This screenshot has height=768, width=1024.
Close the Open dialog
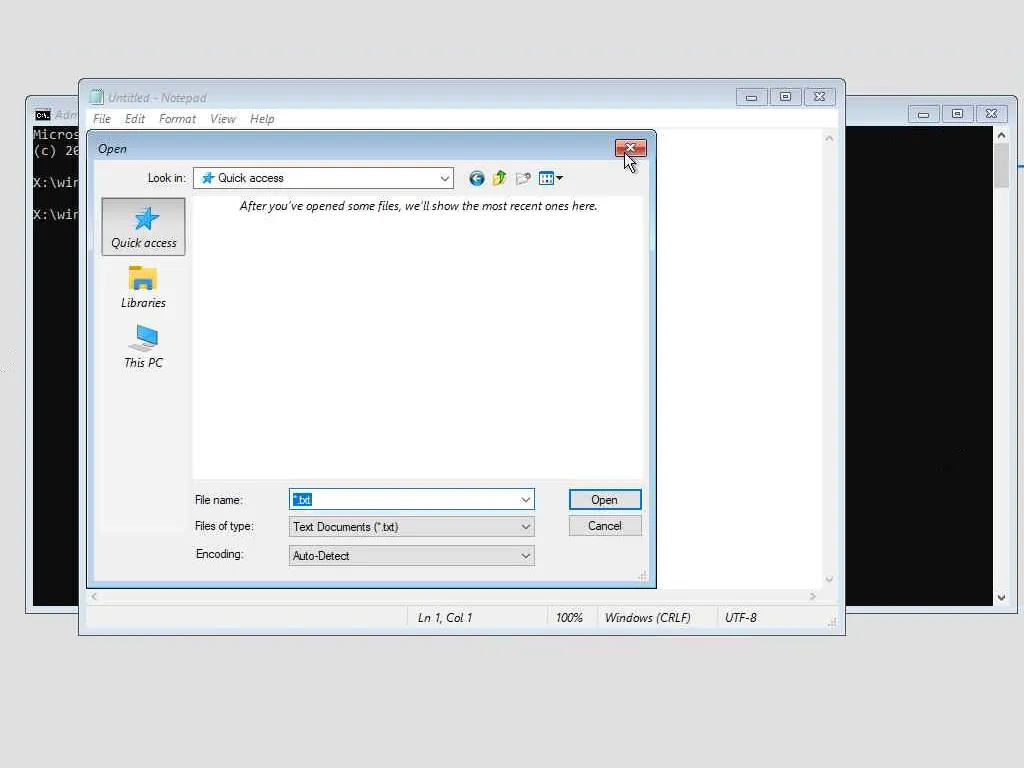click(630, 148)
